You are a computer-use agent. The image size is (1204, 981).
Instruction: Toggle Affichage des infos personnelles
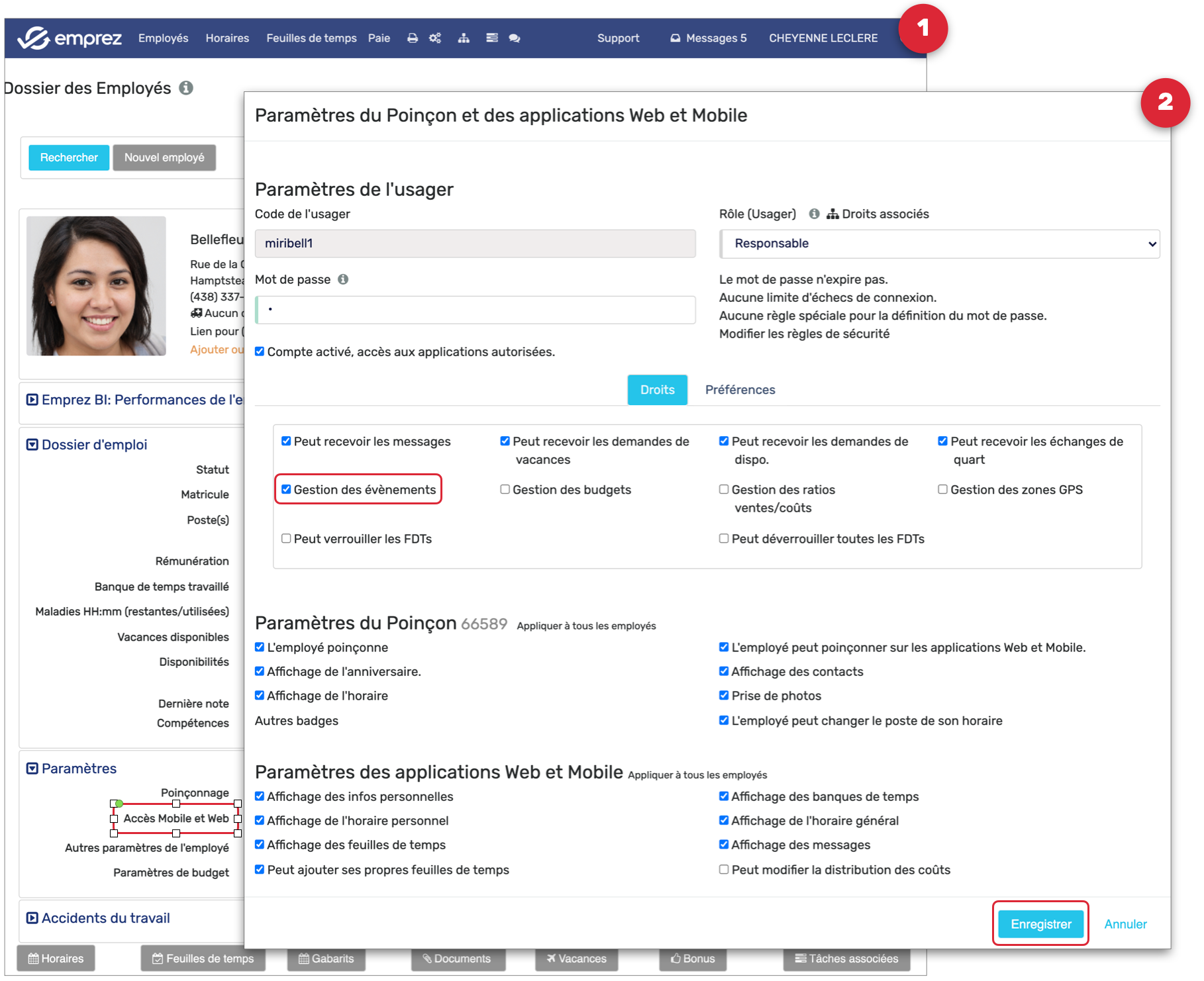260,796
